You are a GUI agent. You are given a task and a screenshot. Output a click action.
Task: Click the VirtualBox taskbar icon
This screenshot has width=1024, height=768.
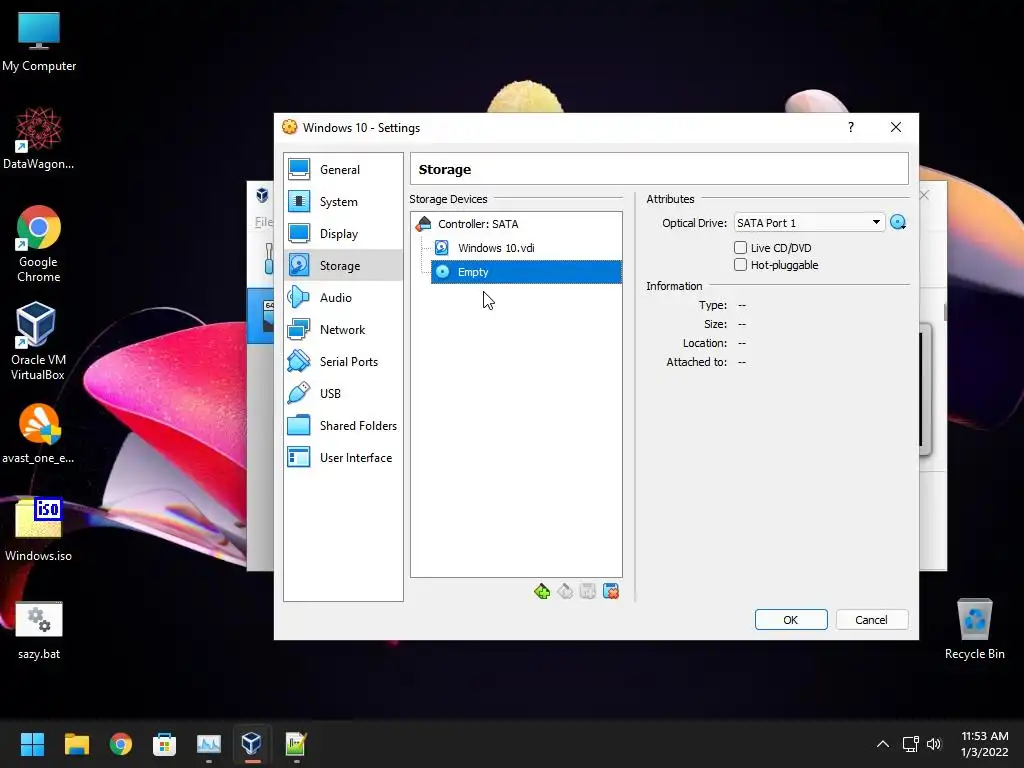(252, 744)
